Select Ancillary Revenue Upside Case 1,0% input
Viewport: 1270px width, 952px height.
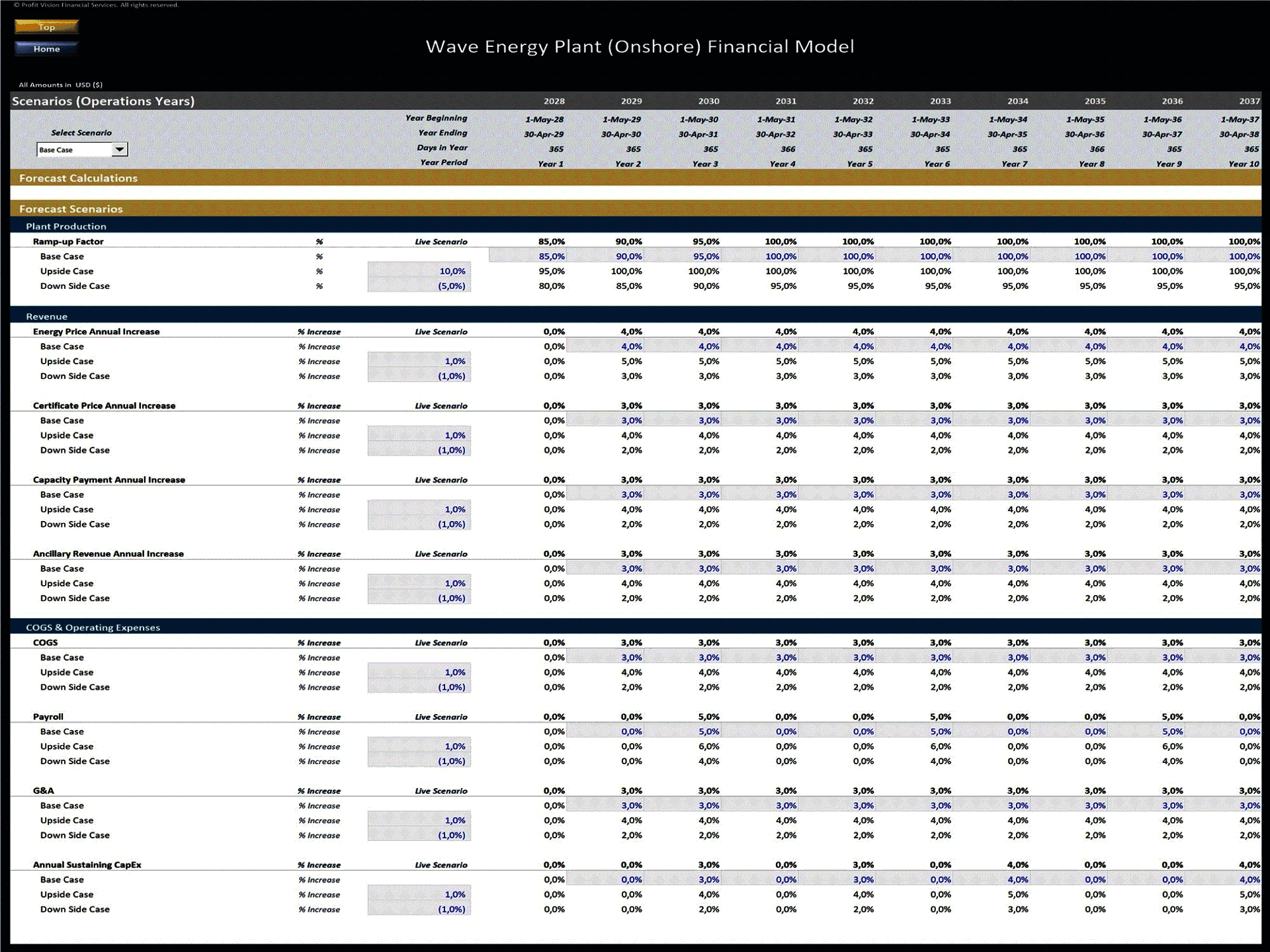[x=419, y=583]
